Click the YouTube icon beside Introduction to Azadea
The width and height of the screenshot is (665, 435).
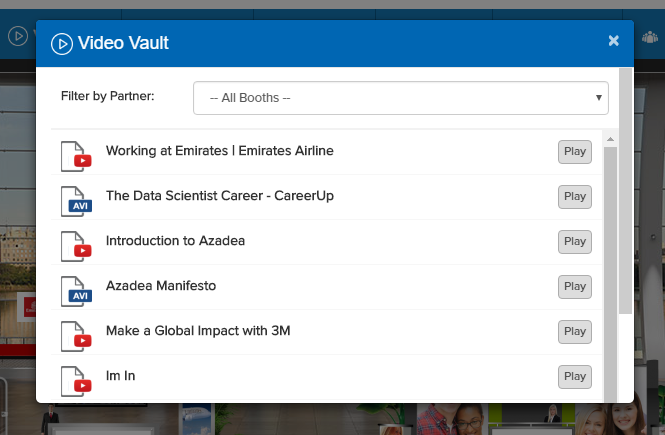click(x=76, y=244)
